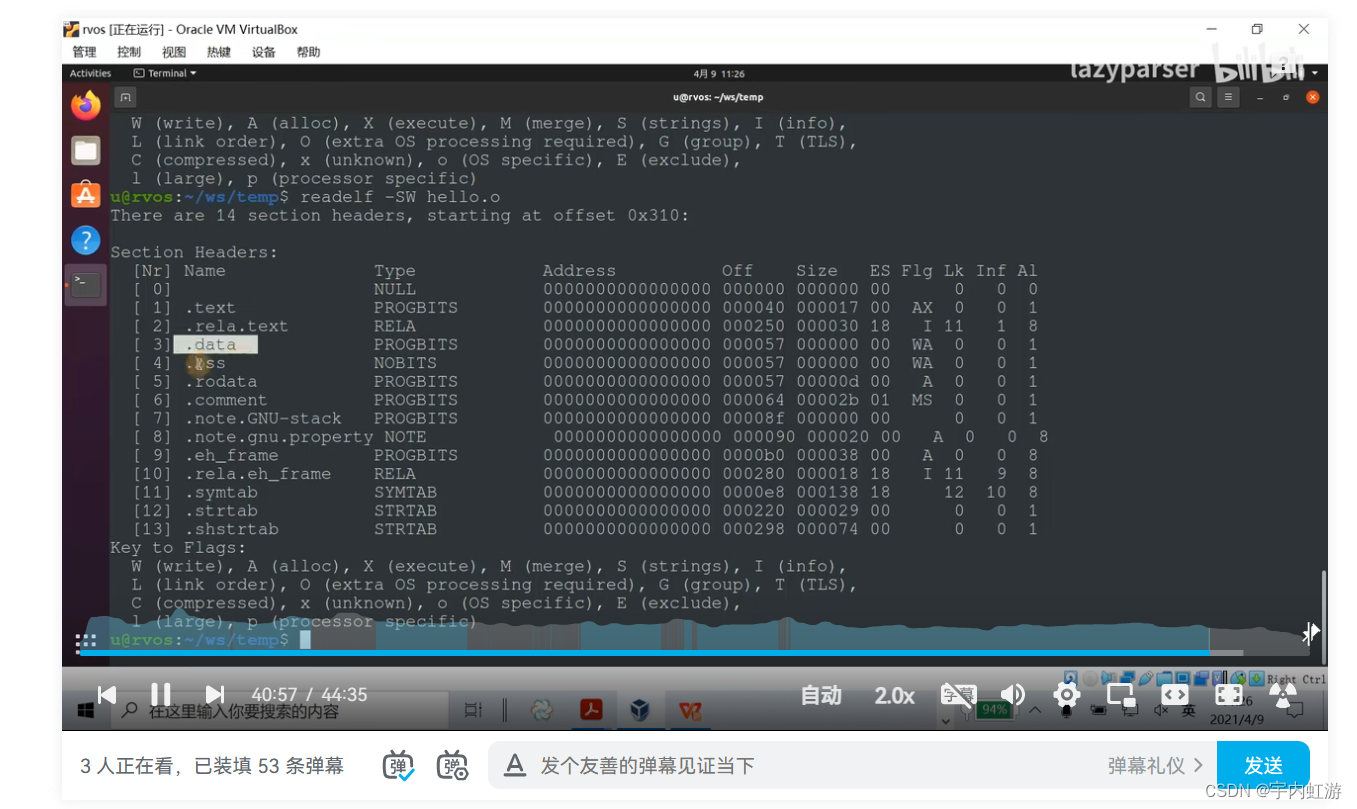The image size is (1357, 809).
Task: Enter fullscreen video mode
Action: pos(1228,695)
